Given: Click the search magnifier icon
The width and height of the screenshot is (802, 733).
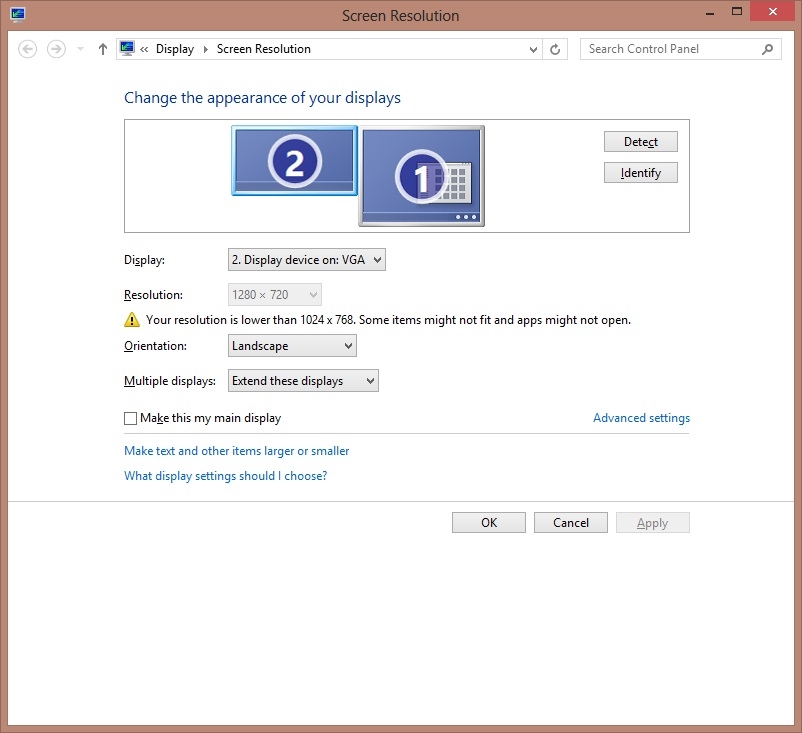Looking at the screenshot, I should (x=767, y=49).
